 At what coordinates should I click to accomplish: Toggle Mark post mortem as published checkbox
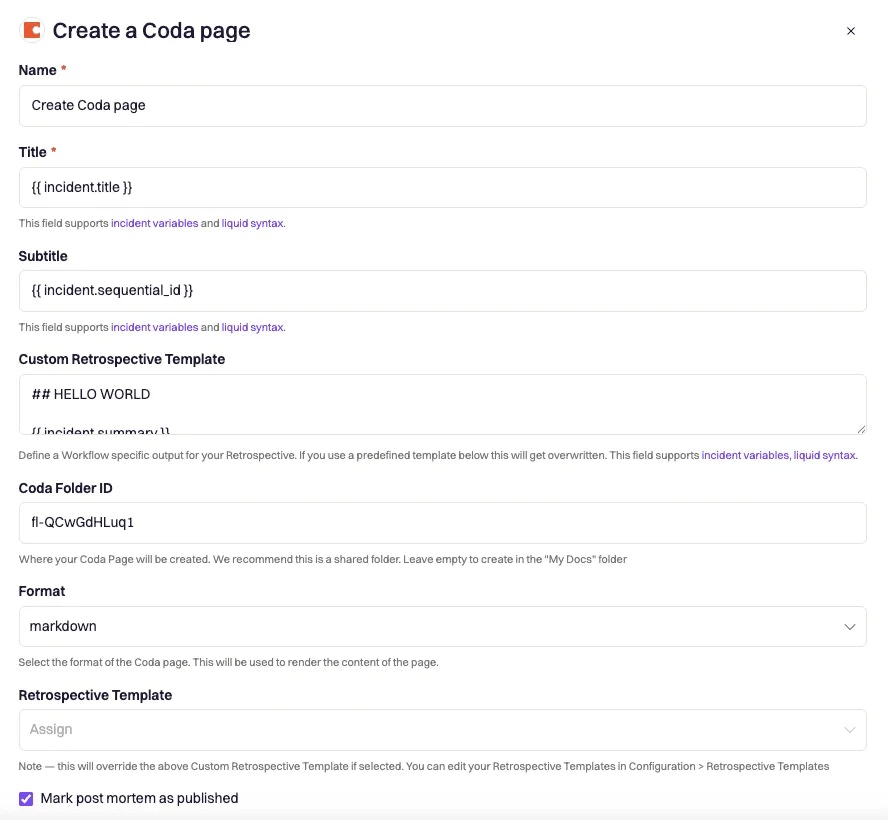[26, 798]
